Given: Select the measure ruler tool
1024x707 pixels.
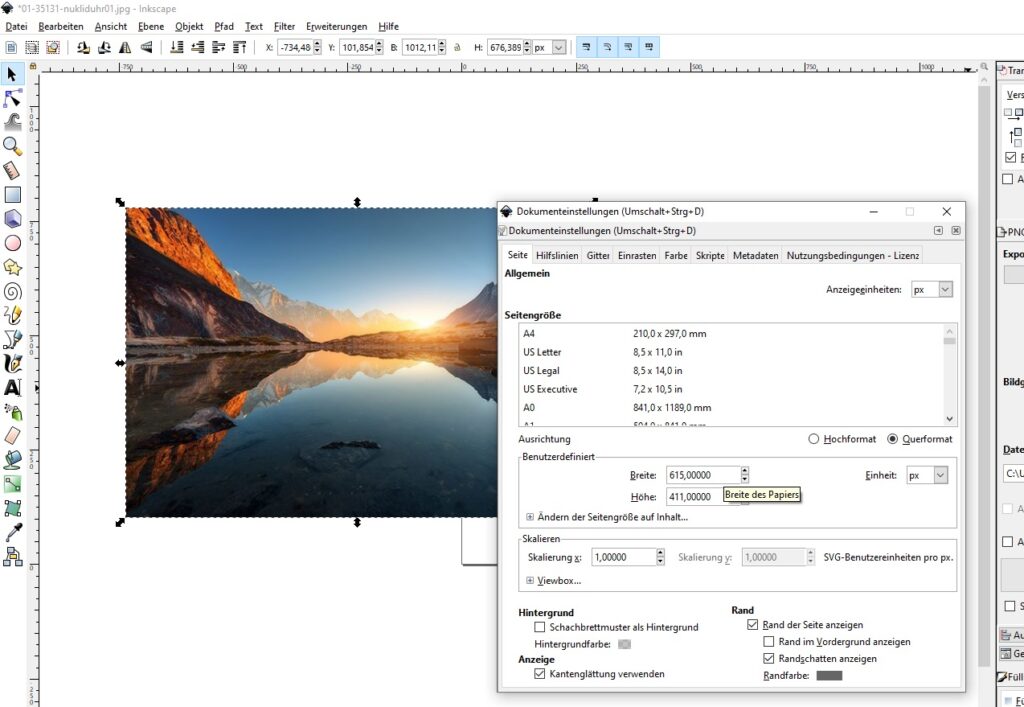Looking at the screenshot, I should [x=12, y=170].
